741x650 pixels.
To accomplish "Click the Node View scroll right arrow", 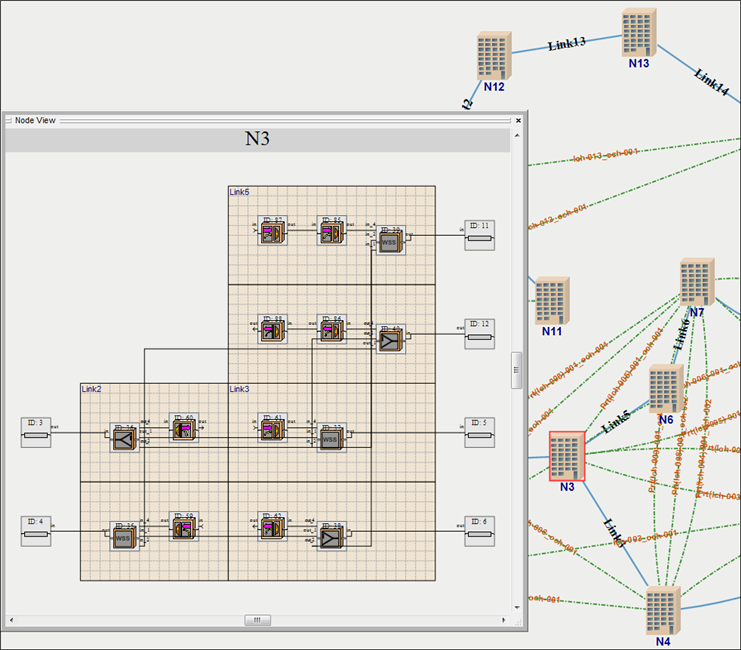I will 504,620.
